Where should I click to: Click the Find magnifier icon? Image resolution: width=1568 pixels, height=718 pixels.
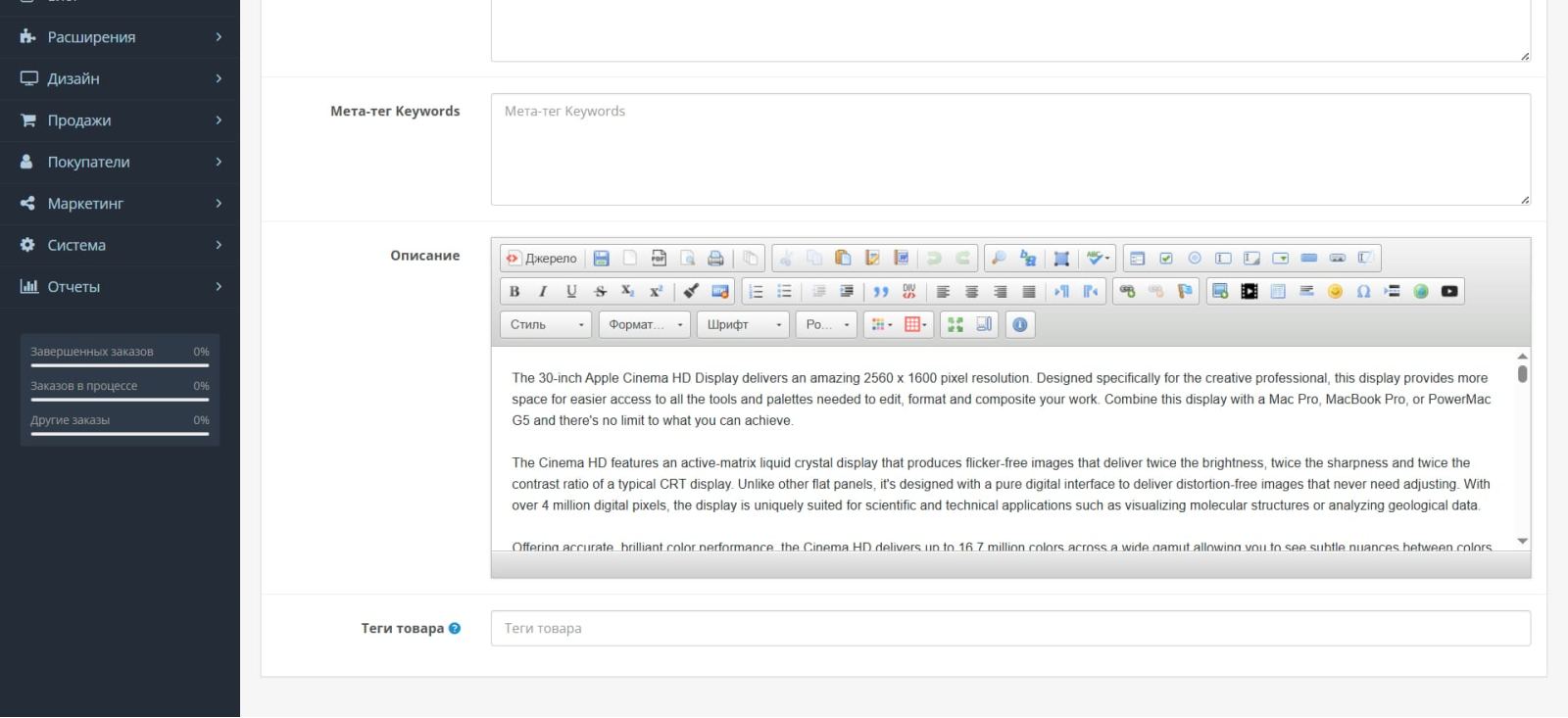(x=999, y=259)
